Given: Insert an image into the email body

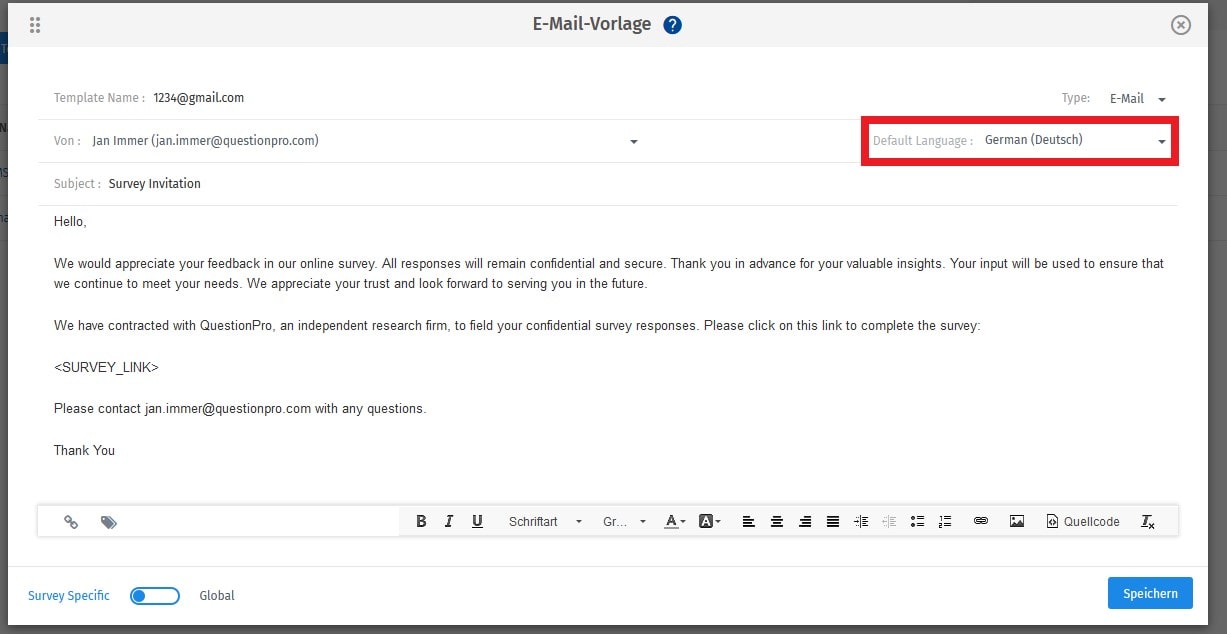Looking at the screenshot, I should 1017,520.
